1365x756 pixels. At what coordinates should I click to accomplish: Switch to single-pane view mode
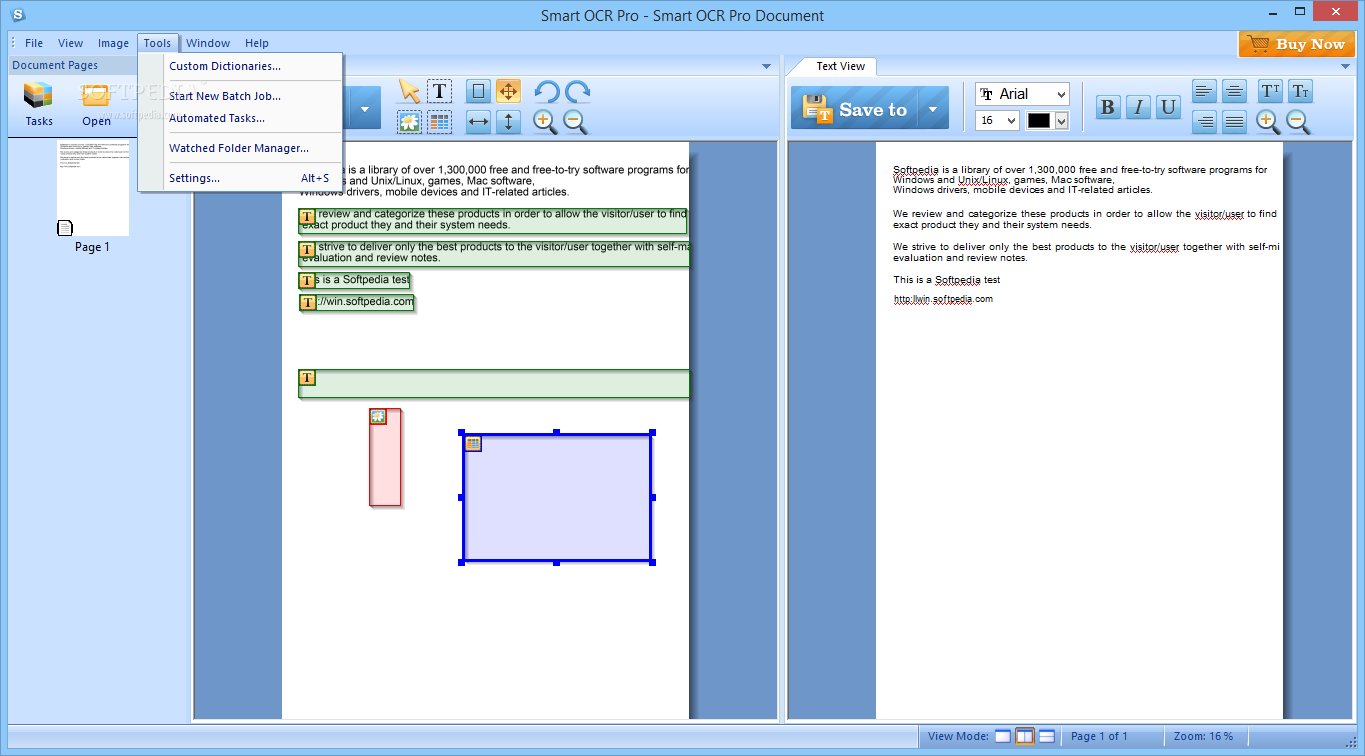[1003, 736]
